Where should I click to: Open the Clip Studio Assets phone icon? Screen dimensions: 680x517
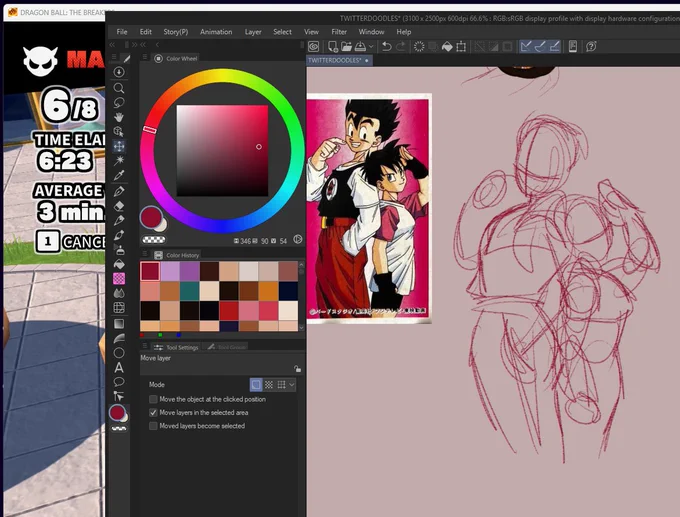pos(572,46)
